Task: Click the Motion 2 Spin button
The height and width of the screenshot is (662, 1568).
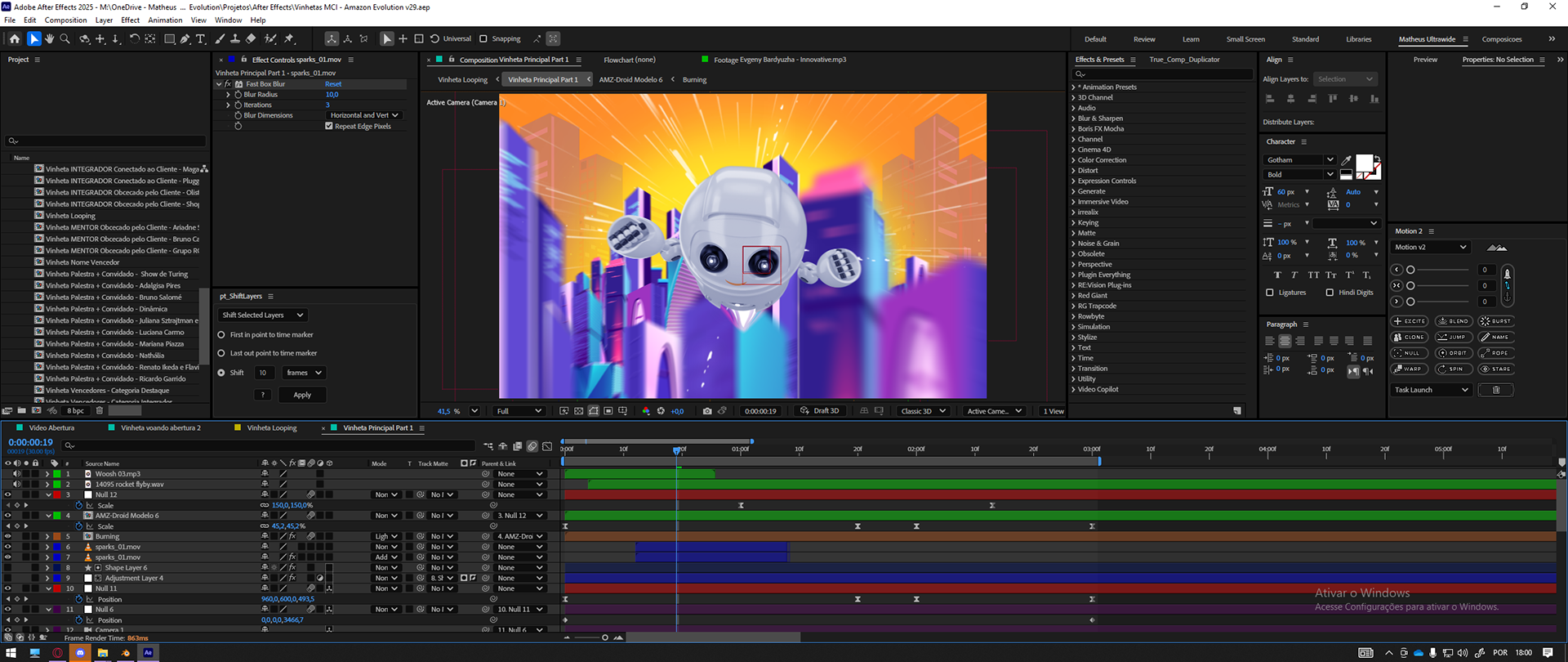Action: click(1454, 369)
